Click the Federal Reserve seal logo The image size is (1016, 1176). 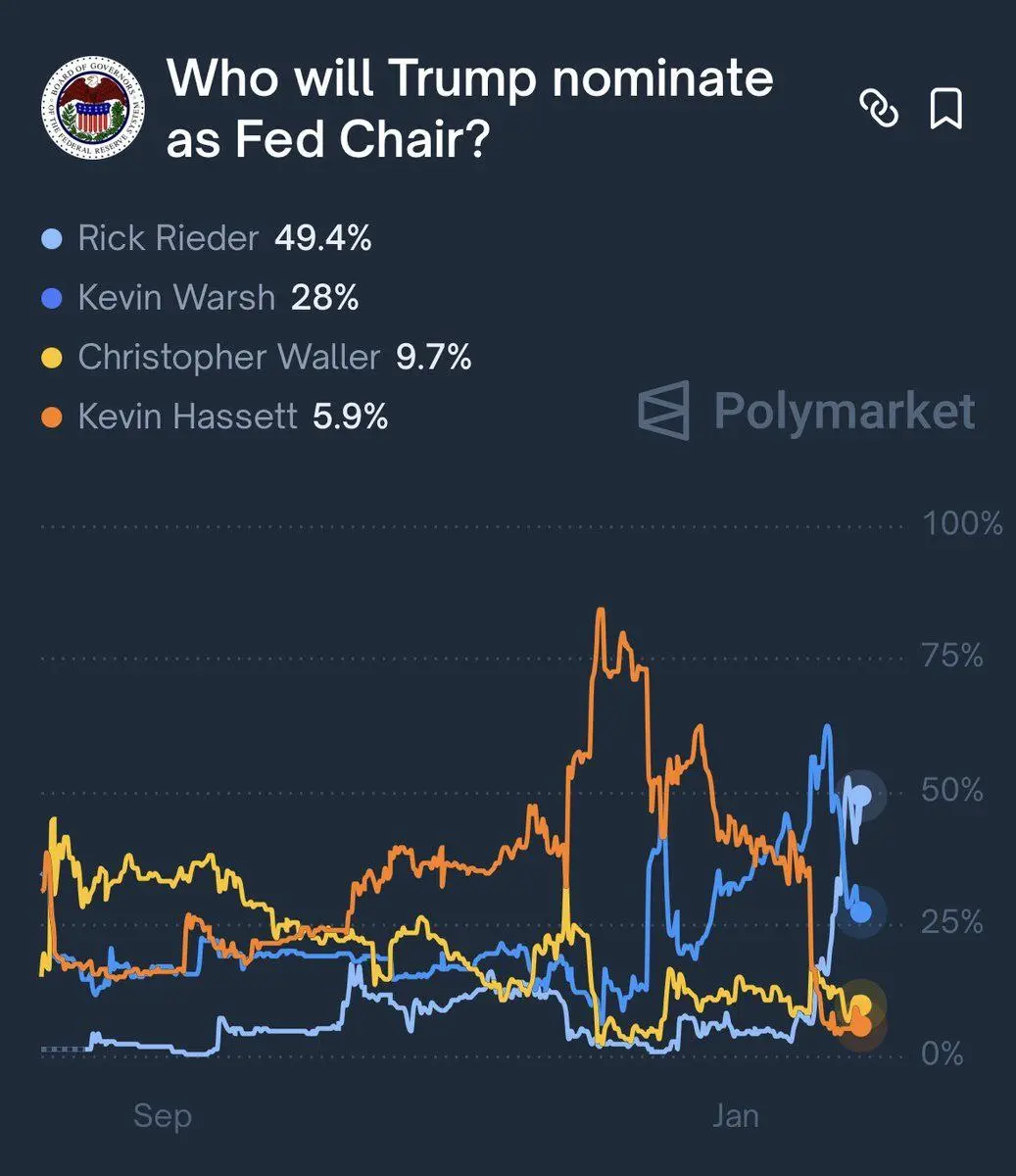93,107
